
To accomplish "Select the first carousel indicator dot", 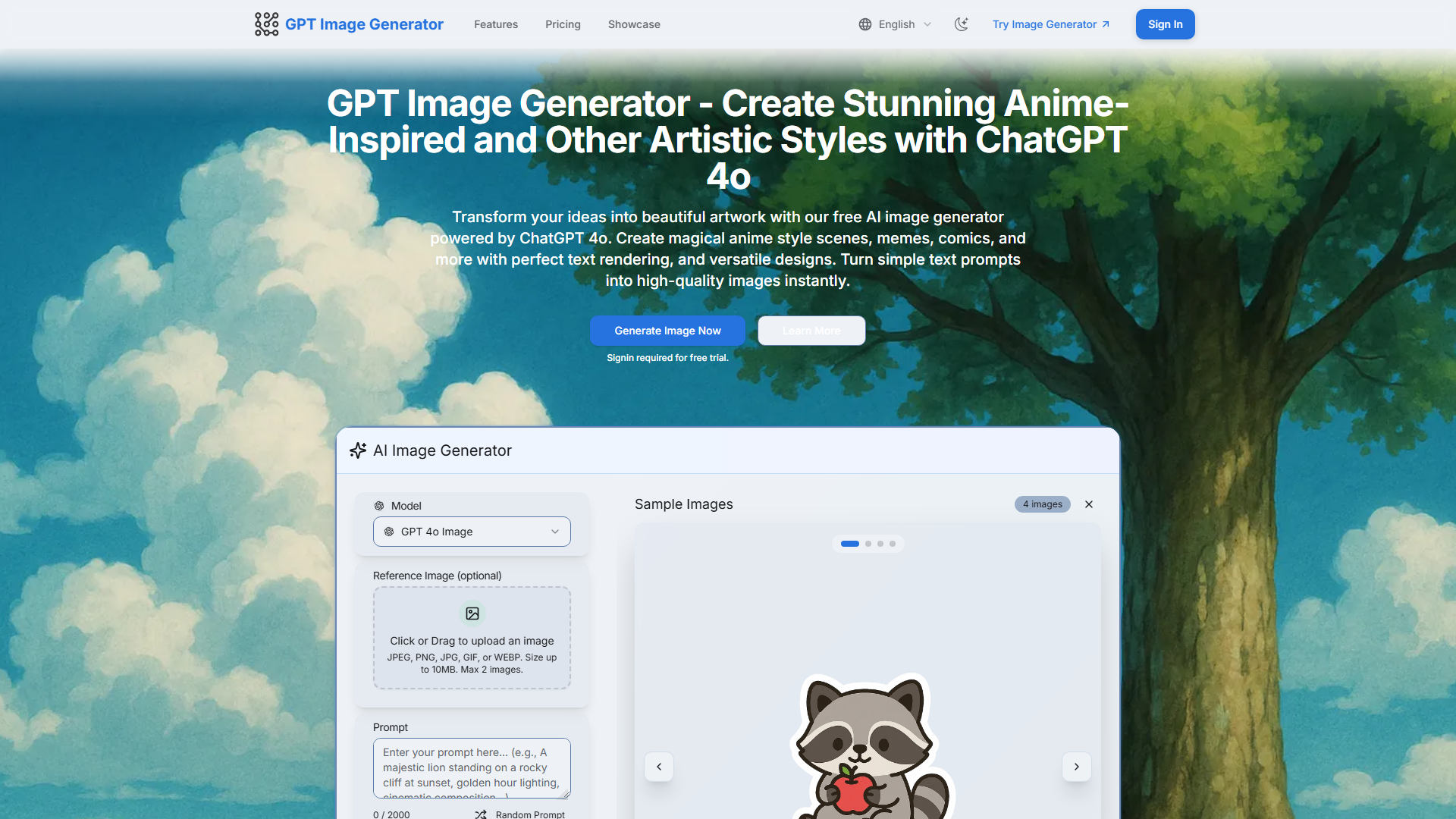I will click(x=850, y=544).
